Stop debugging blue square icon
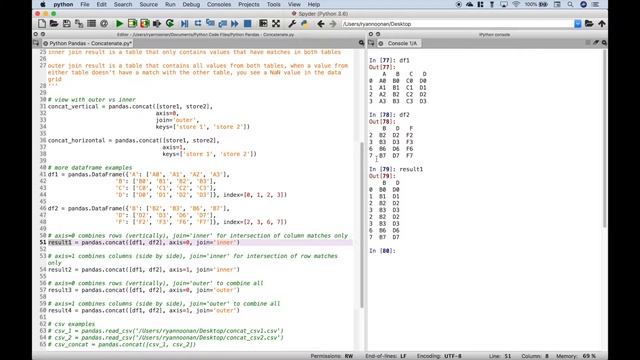The height and width of the screenshot is (360, 640). point(247,24)
